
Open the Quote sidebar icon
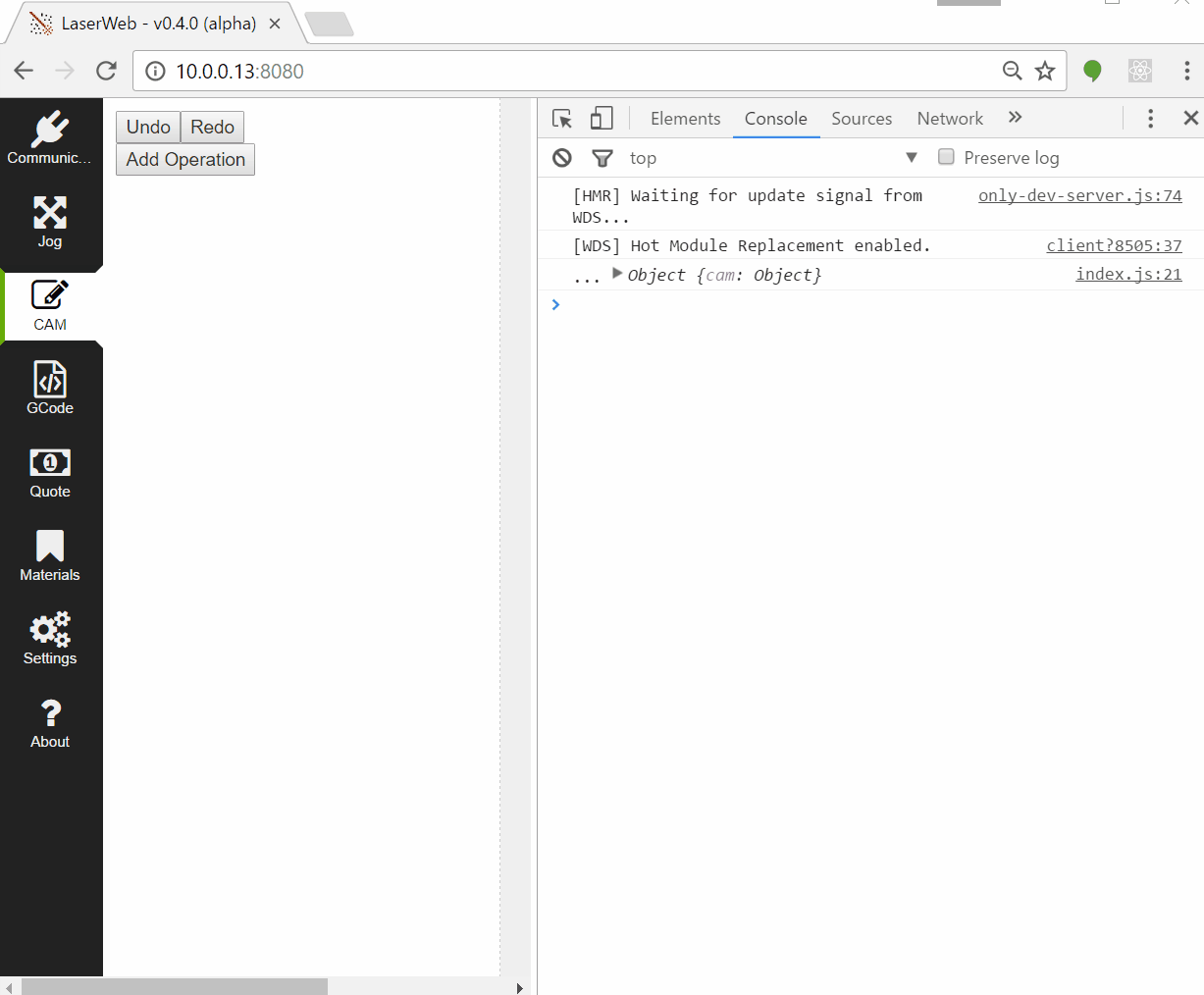[x=50, y=462]
